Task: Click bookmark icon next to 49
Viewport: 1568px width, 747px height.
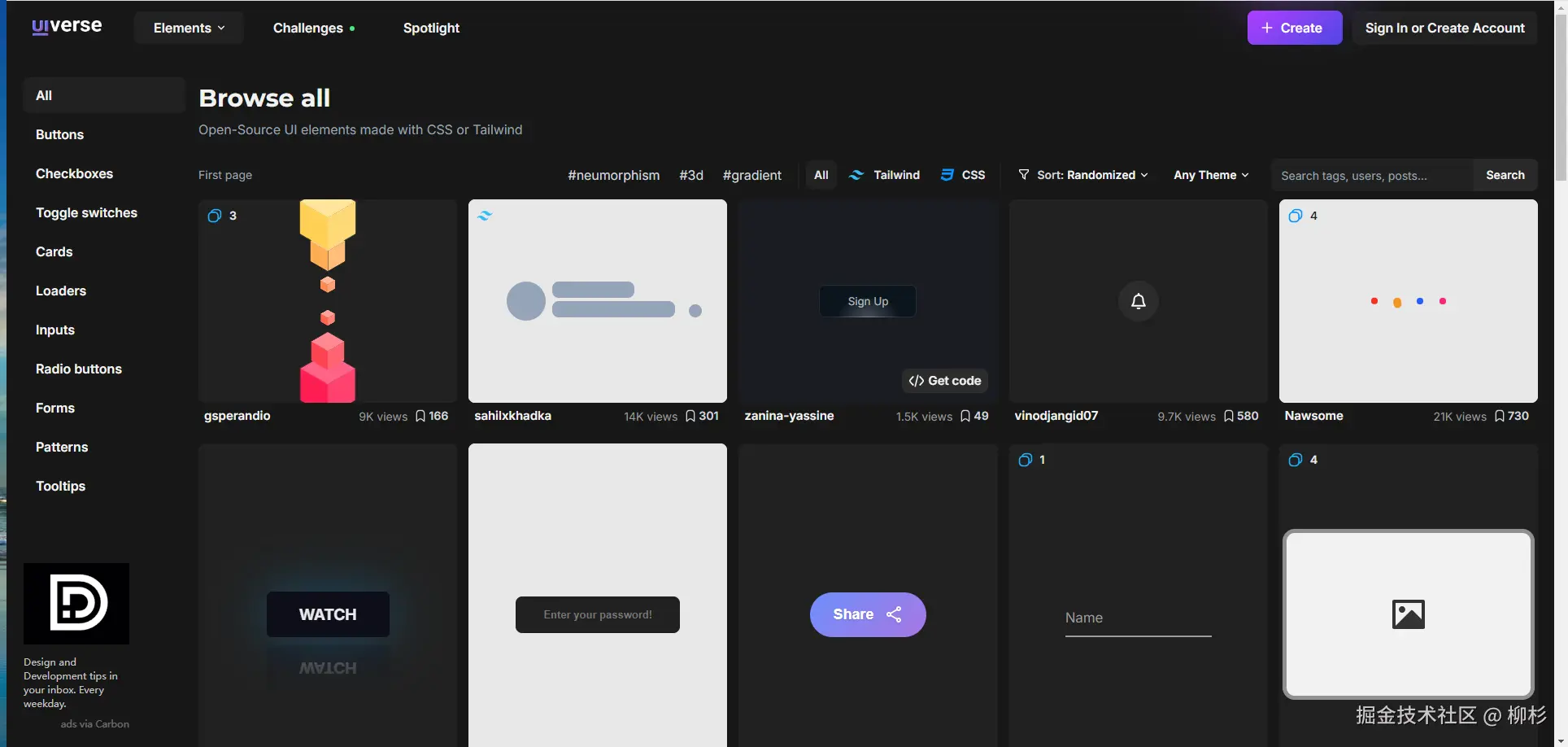Action: coord(965,416)
